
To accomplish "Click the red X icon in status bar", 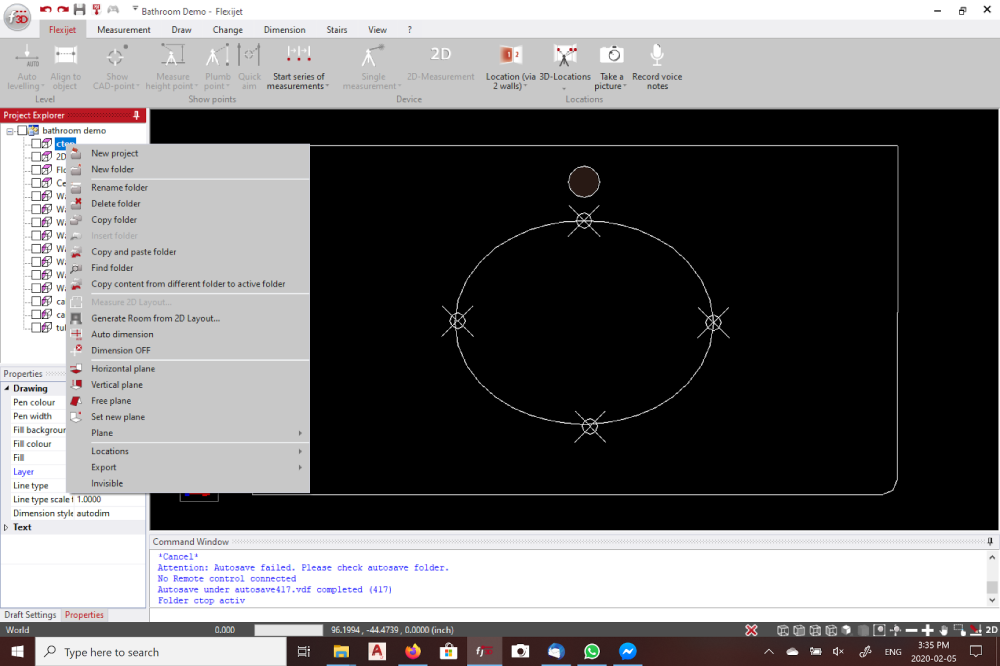I will click(x=751, y=630).
